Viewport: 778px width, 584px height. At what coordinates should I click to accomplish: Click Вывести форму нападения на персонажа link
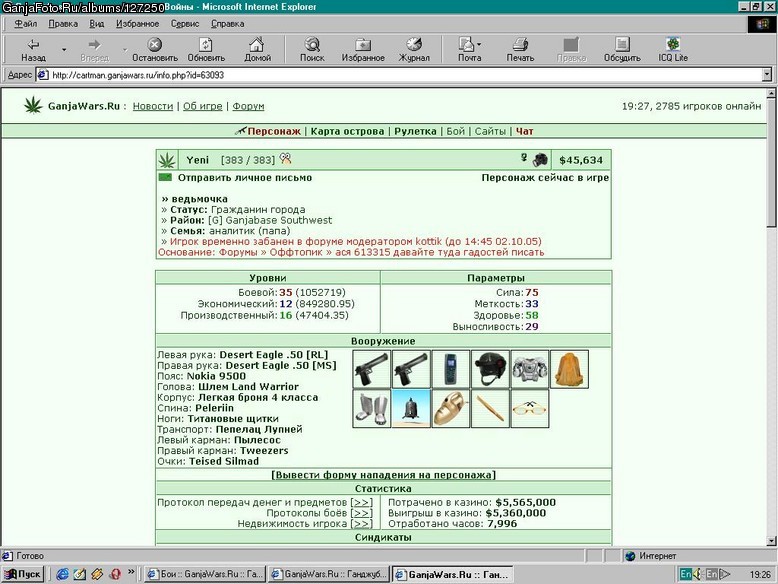coord(383,475)
